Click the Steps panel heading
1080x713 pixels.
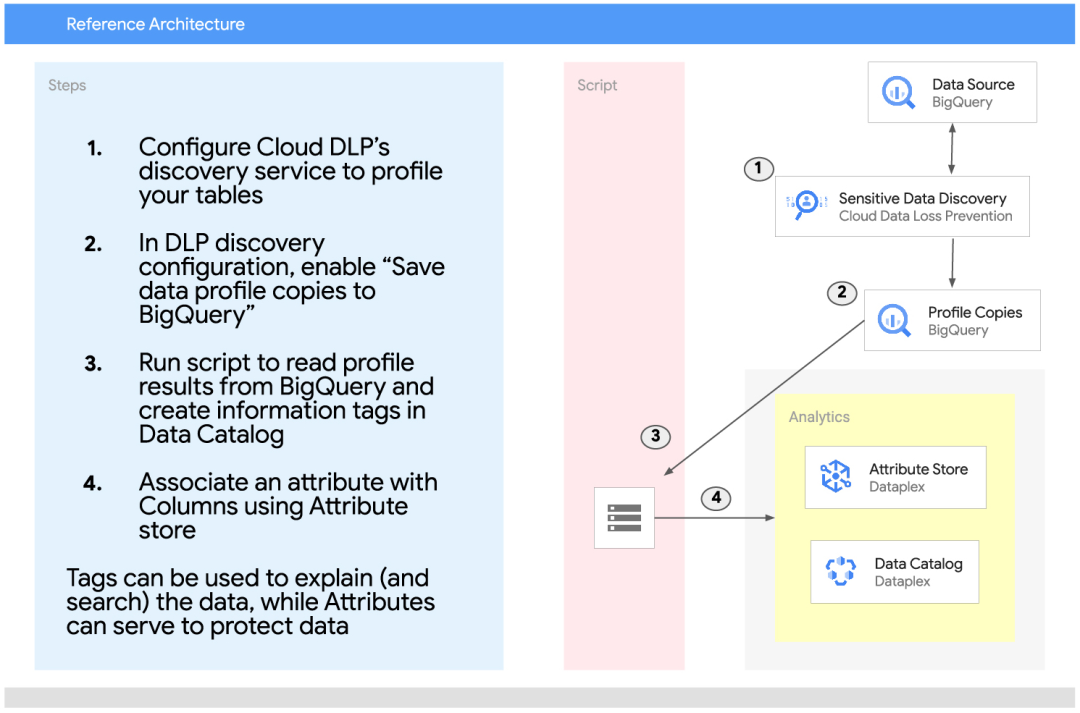pos(67,85)
